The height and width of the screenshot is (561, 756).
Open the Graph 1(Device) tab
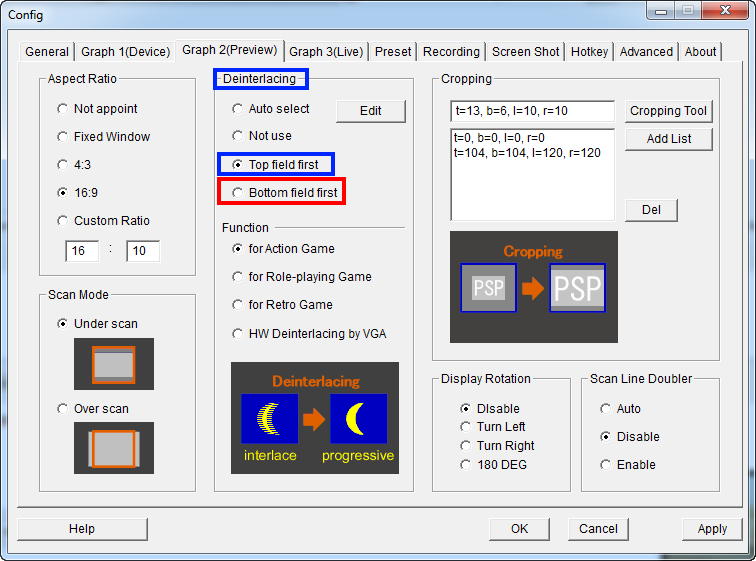tap(125, 52)
